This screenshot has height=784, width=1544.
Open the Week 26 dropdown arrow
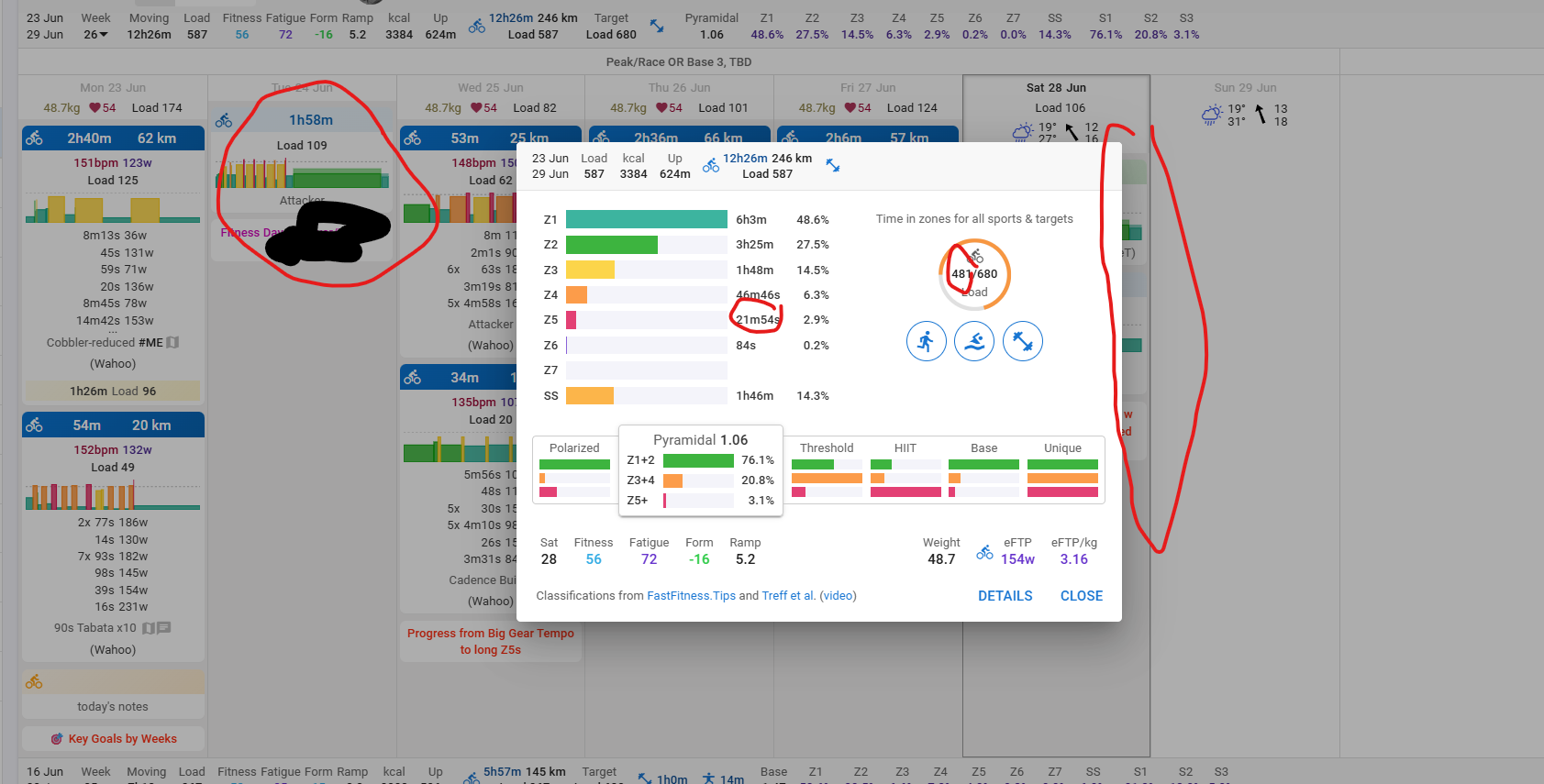click(104, 35)
